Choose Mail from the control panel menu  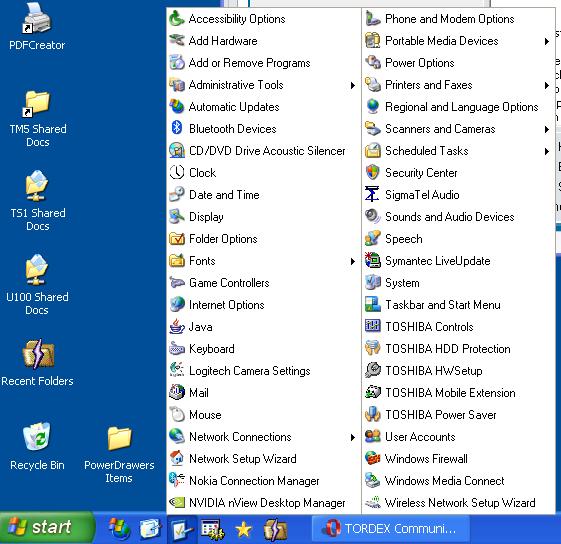(x=263, y=393)
